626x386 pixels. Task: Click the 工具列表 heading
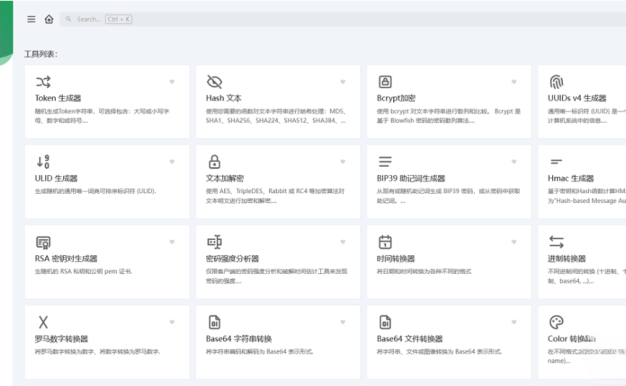click(x=41, y=54)
